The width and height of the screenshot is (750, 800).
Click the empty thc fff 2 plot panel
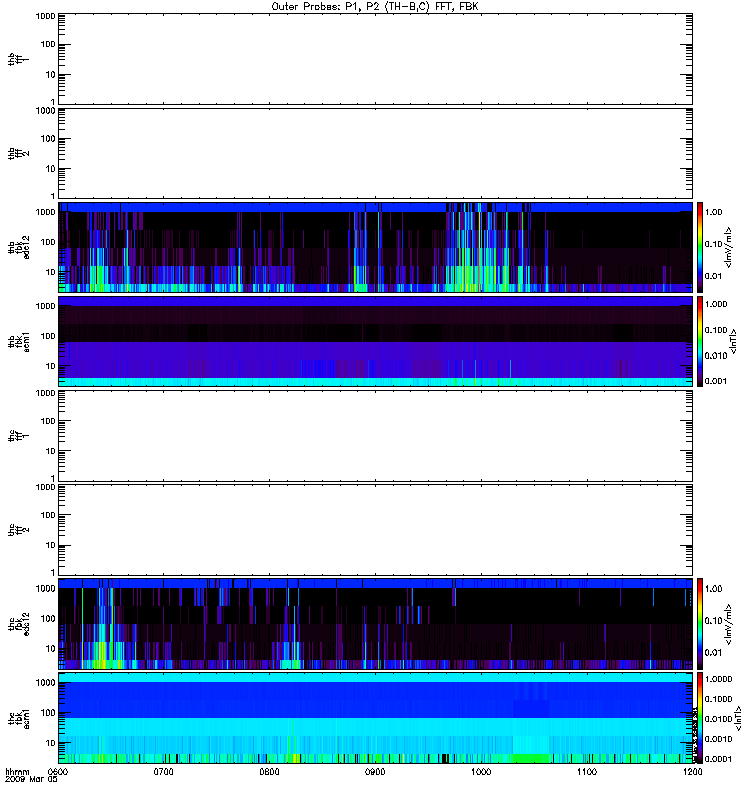(376, 530)
